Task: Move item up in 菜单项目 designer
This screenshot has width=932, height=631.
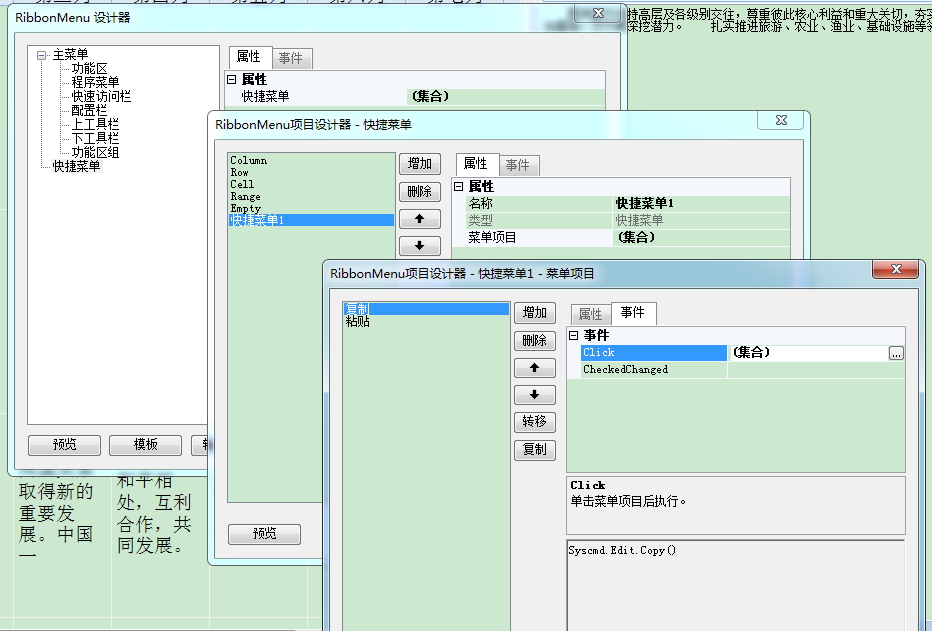Action: click(x=534, y=368)
